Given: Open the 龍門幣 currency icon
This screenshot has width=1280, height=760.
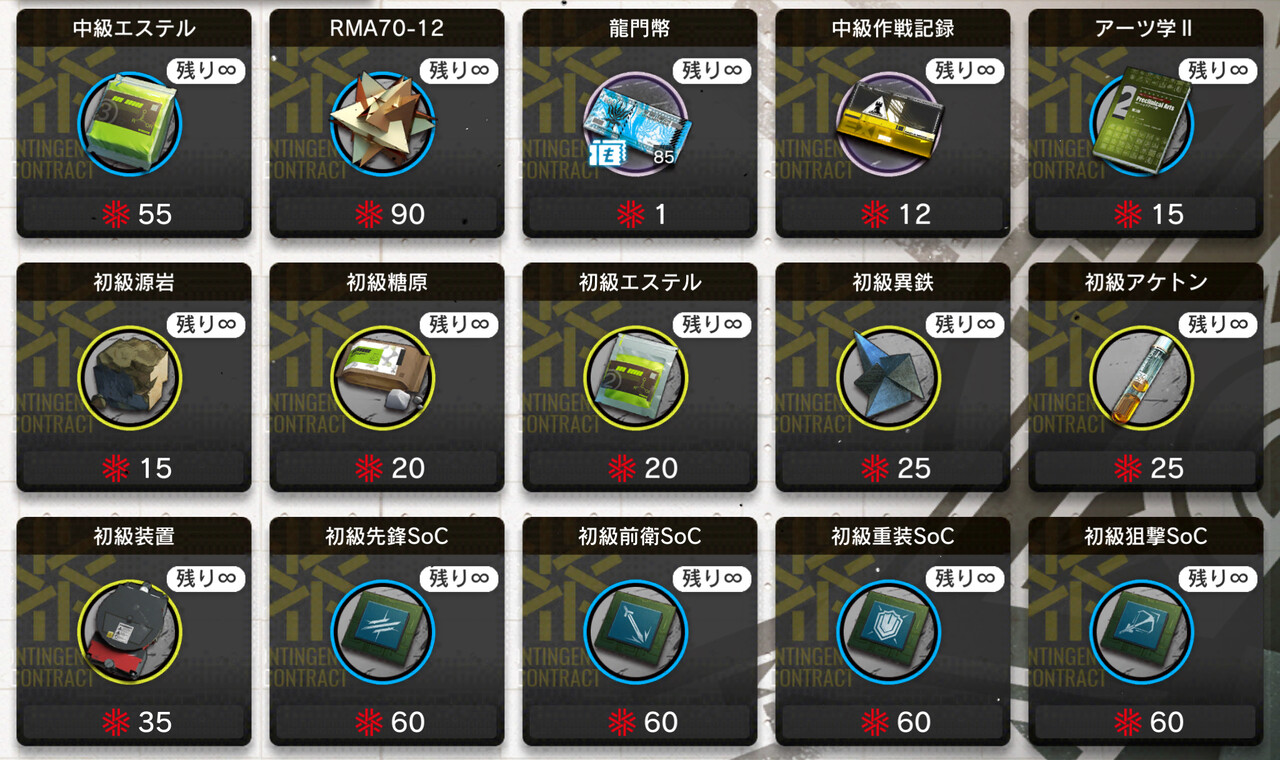Looking at the screenshot, I should pos(636,125).
